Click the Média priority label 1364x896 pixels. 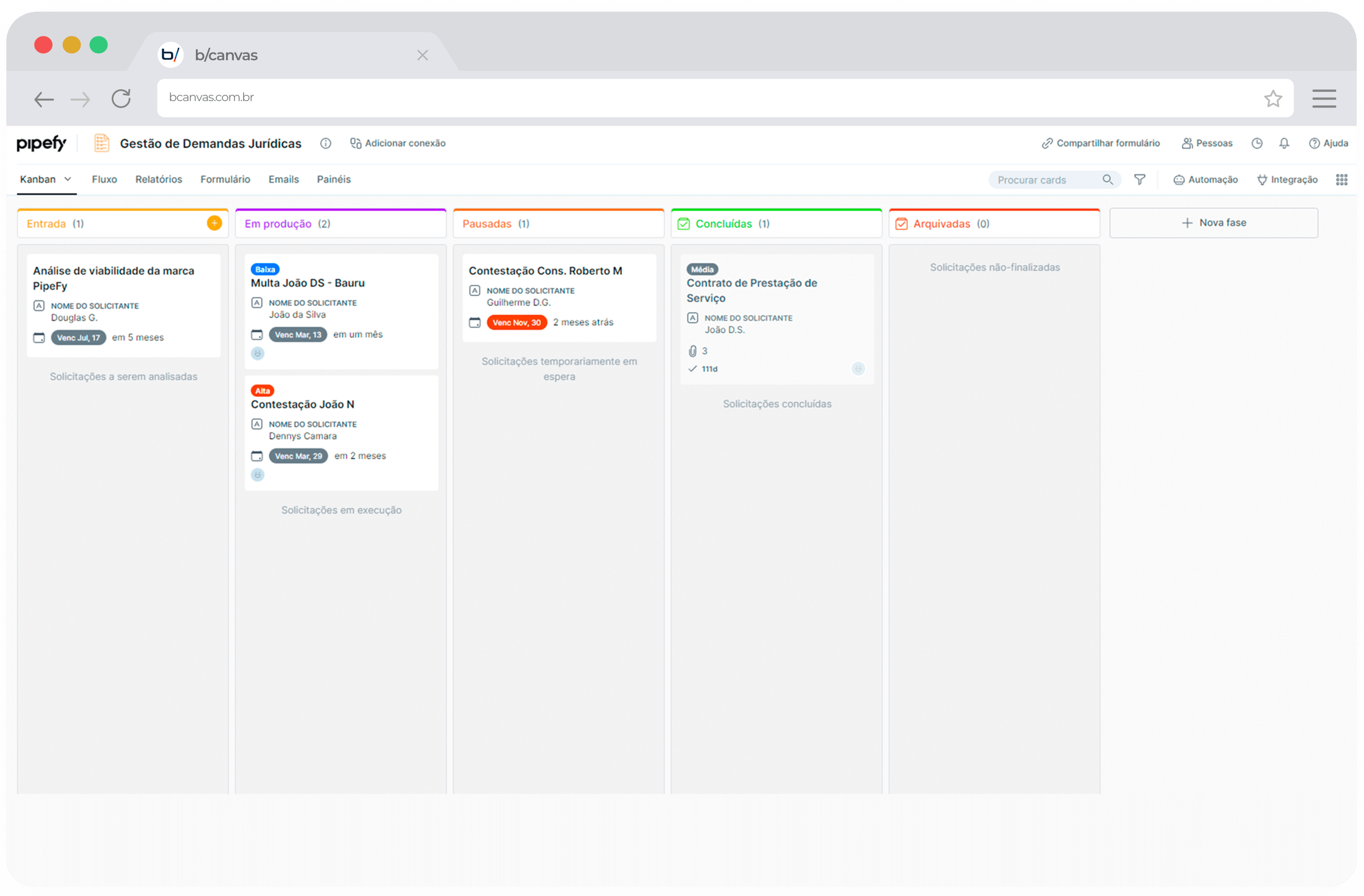(x=702, y=269)
